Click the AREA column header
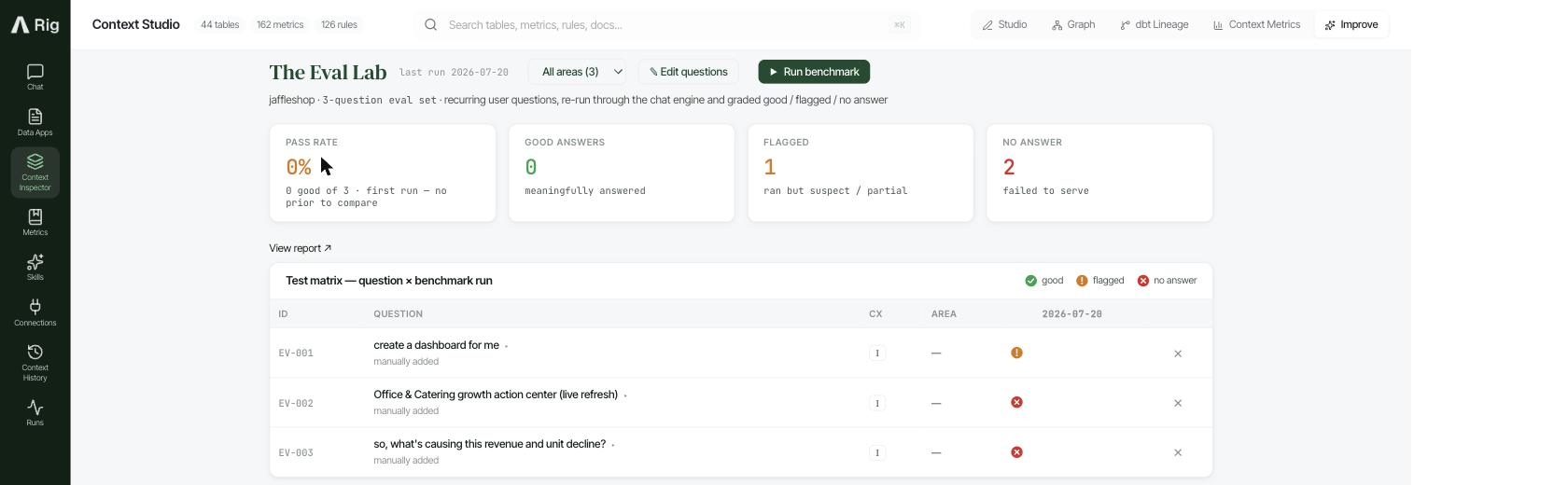 coord(944,314)
